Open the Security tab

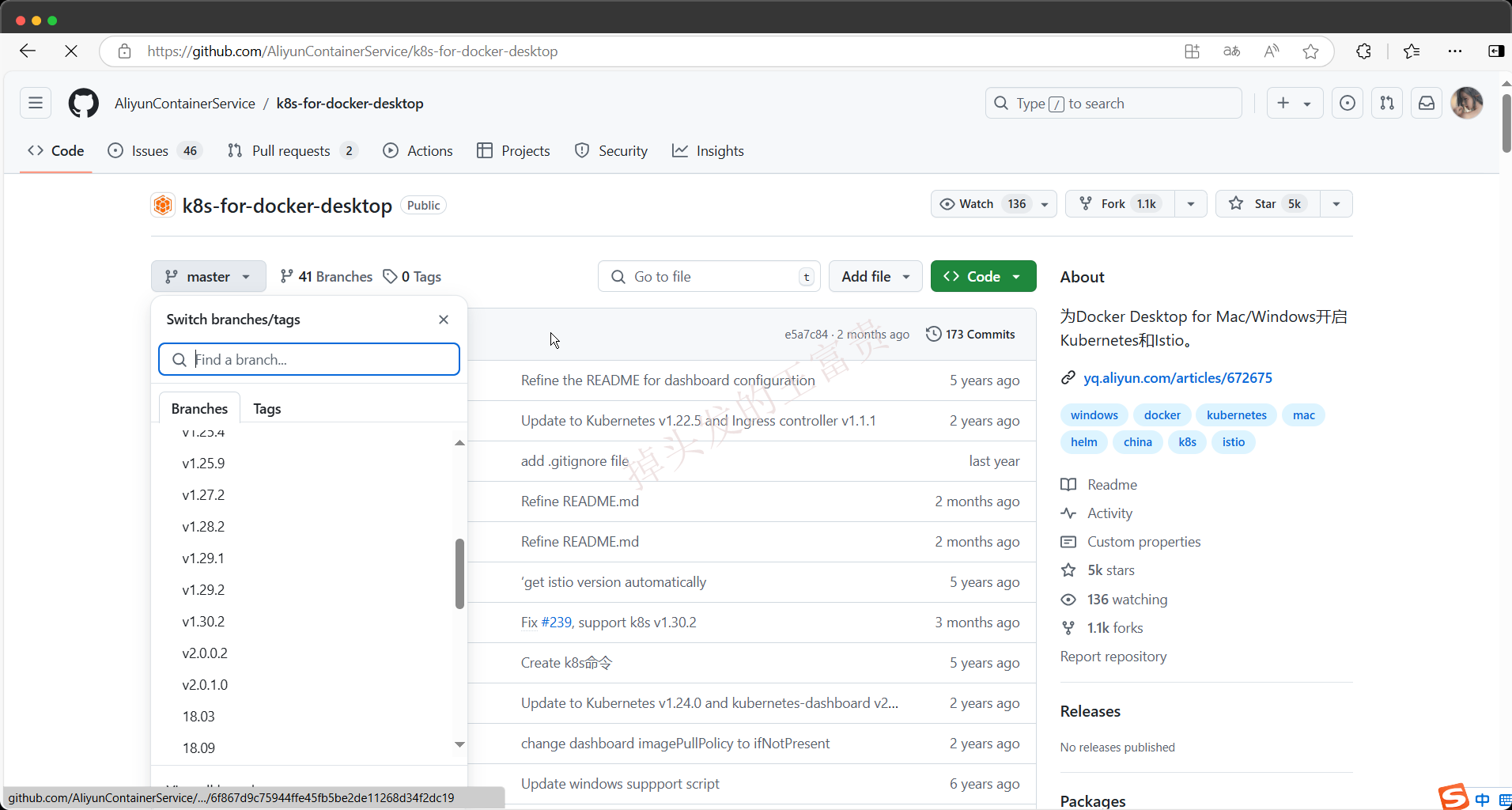coord(611,151)
